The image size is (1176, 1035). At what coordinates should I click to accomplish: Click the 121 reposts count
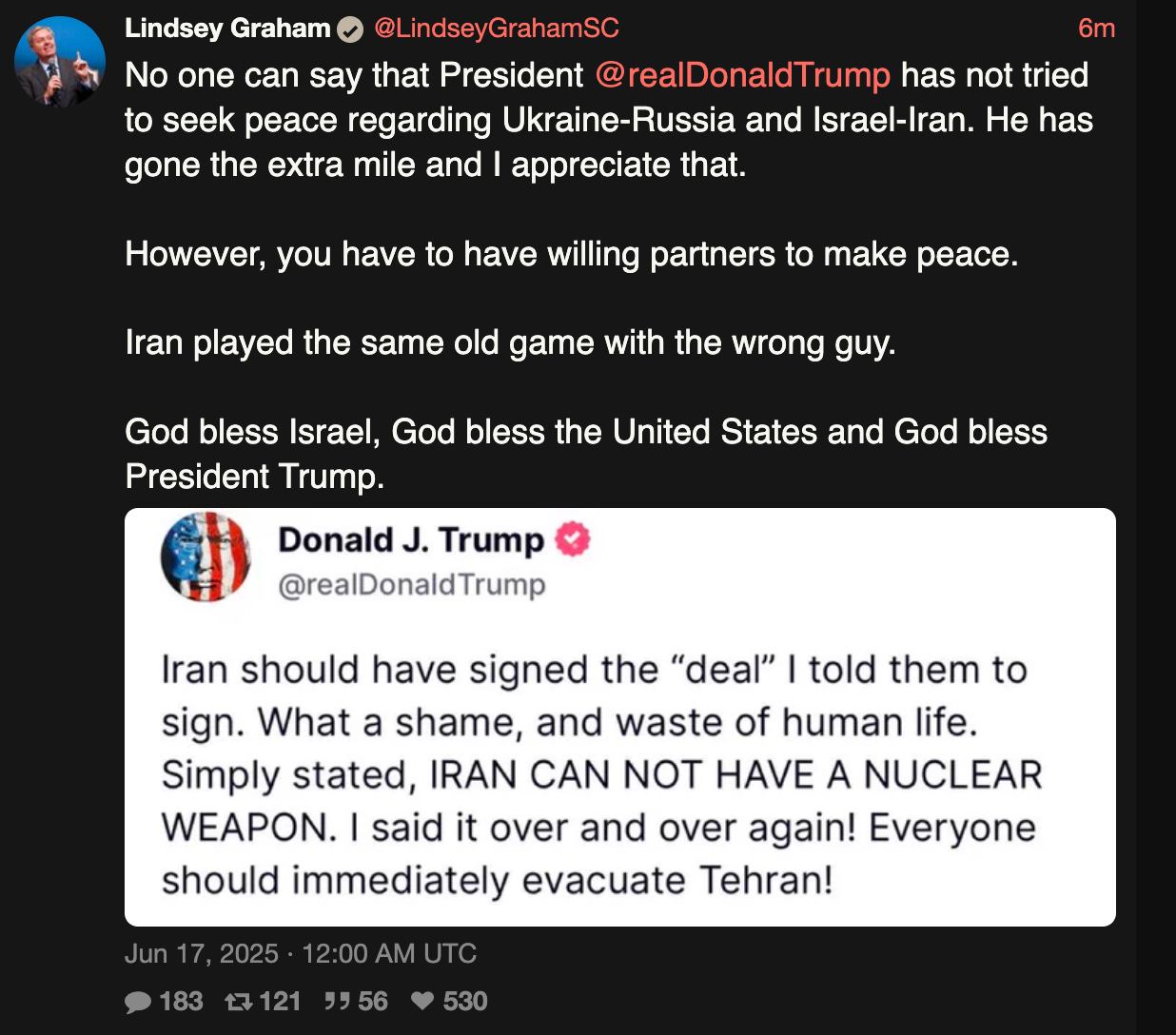[280, 1002]
